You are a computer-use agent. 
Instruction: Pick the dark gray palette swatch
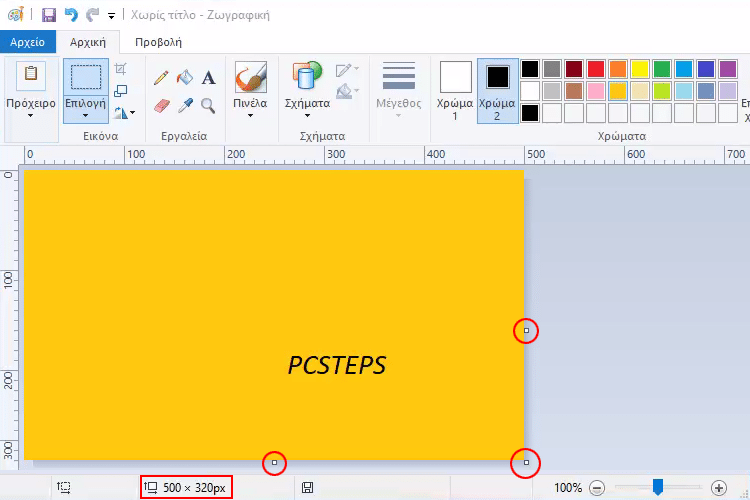point(552,69)
